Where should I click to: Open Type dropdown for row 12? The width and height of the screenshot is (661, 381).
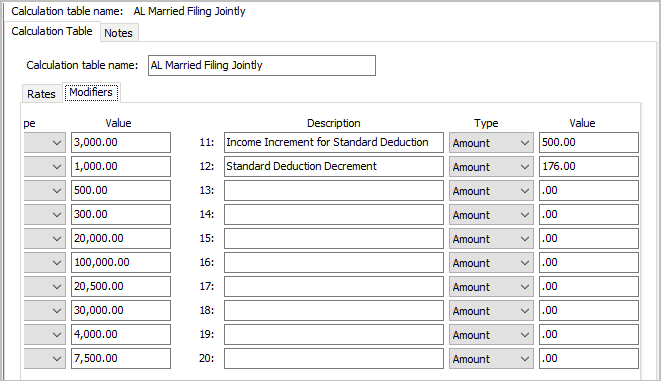click(491, 166)
